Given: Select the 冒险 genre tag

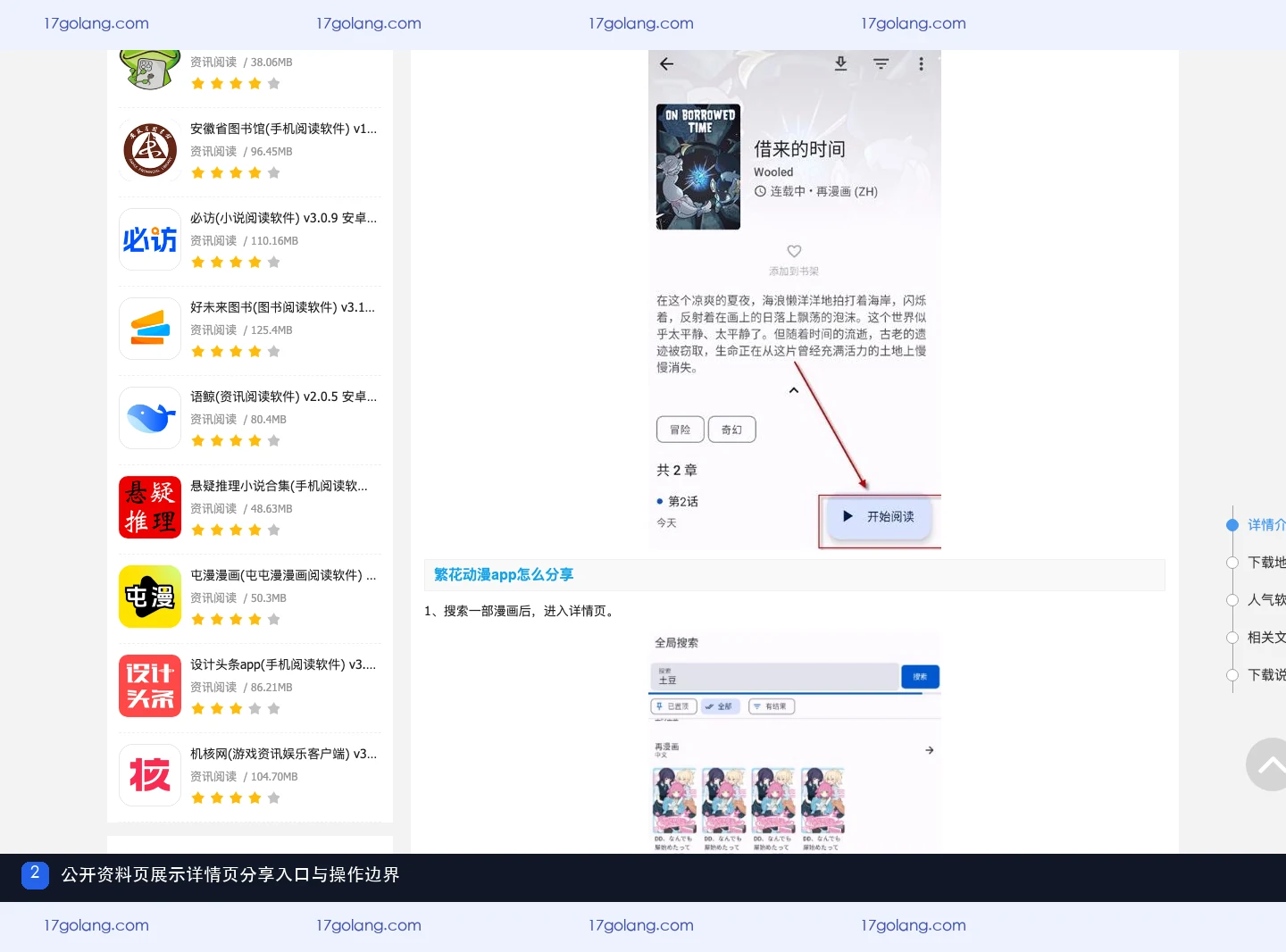Looking at the screenshot, I should [x=681, y=430].
